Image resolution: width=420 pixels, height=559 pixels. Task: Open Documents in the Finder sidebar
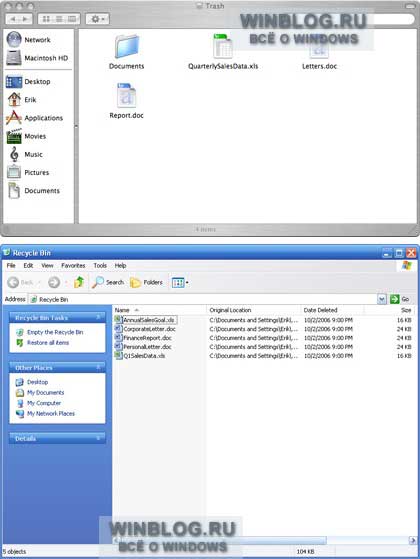[34, 191]
